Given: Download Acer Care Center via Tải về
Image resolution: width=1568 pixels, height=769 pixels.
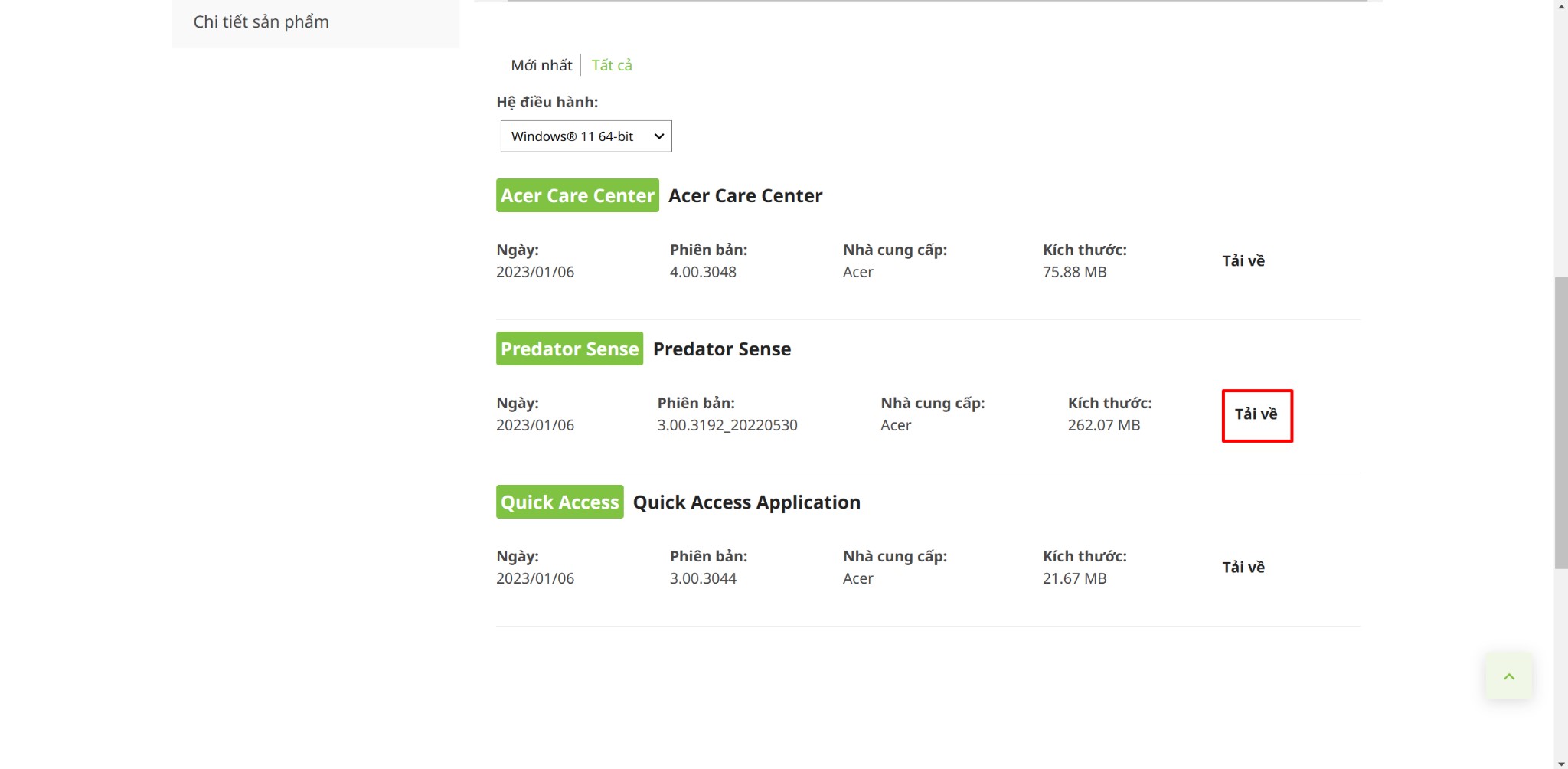Looking at the screenshot, I should click(x=1243, y=261).
